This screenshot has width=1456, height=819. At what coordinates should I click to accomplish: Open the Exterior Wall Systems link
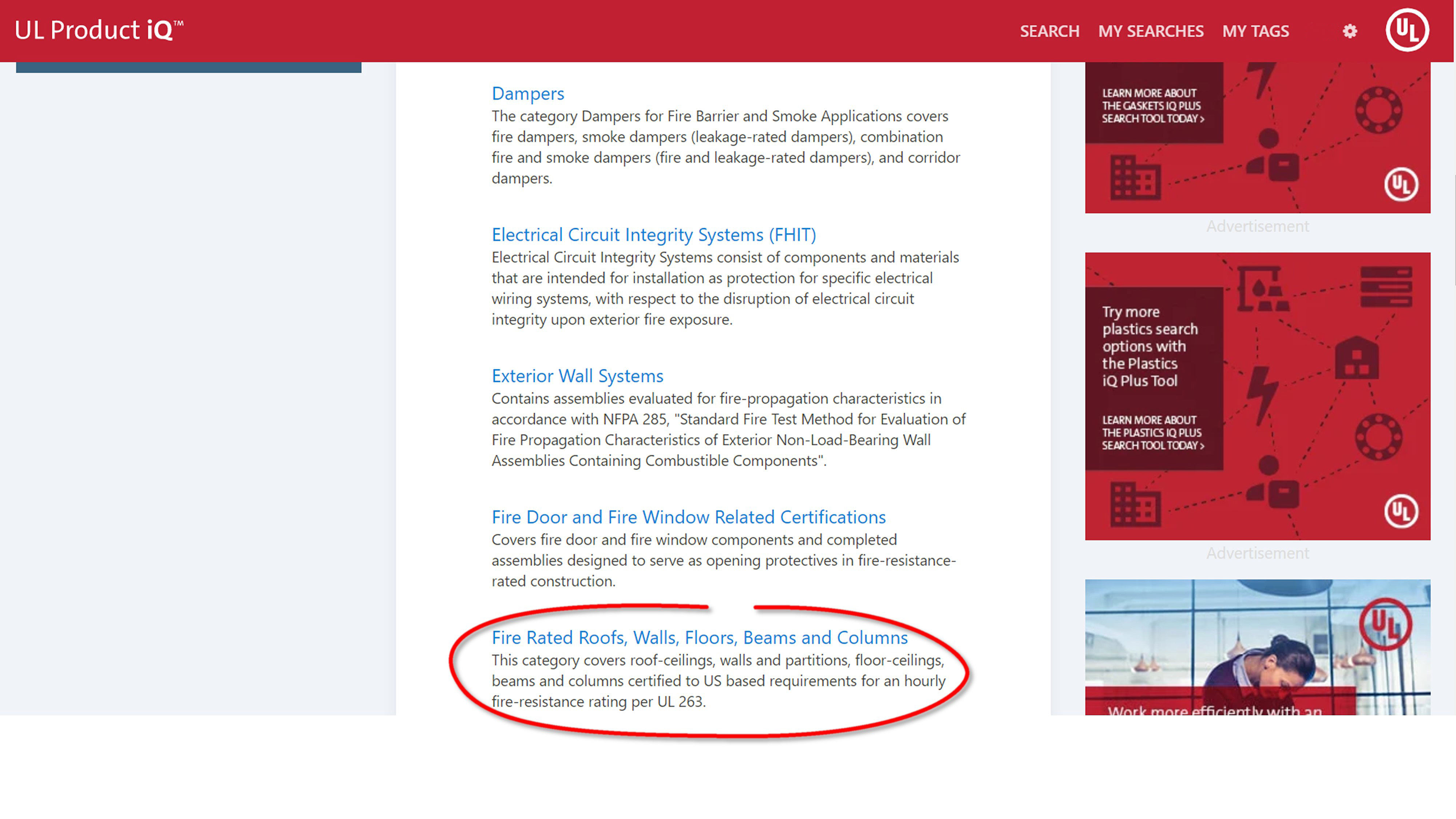tap(578, 376)
